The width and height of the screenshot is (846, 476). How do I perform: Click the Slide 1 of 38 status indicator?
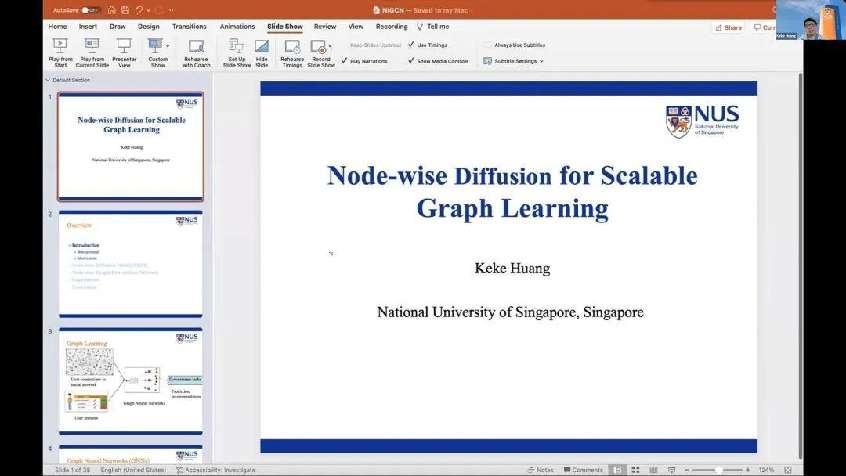coord(73,470)
